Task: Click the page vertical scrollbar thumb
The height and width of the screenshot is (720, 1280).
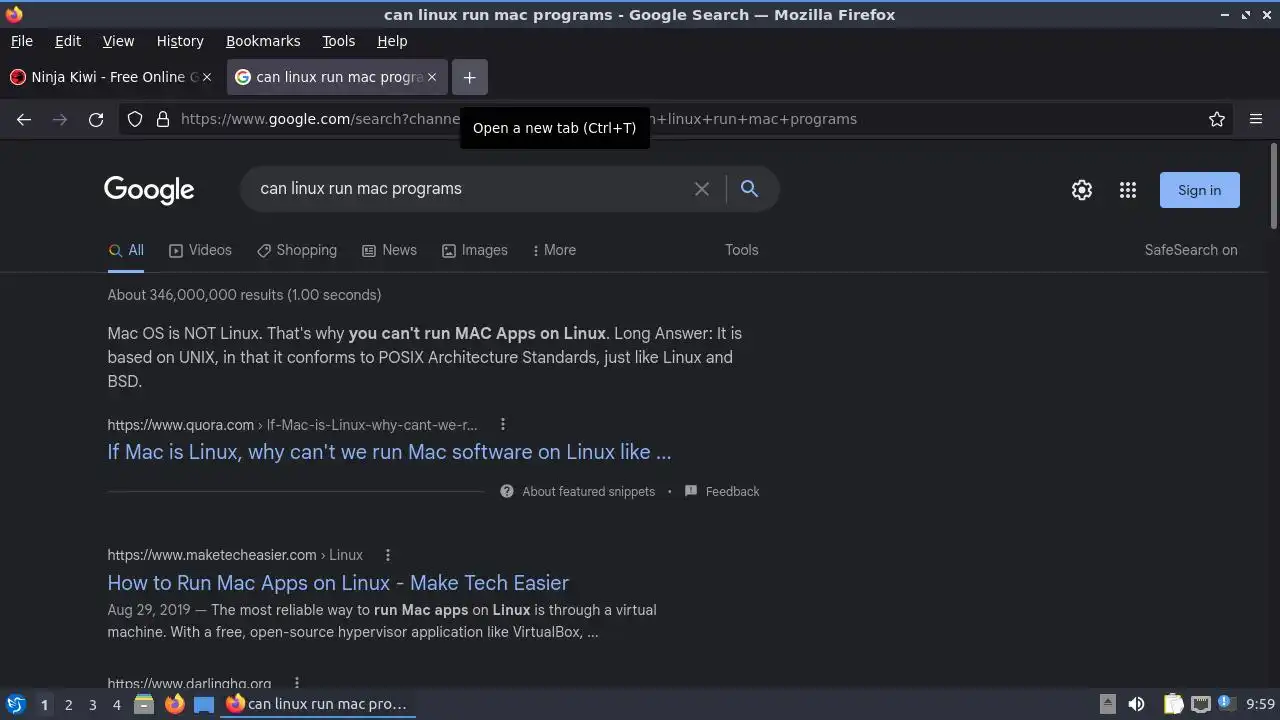Action: tap(1273, 185)
